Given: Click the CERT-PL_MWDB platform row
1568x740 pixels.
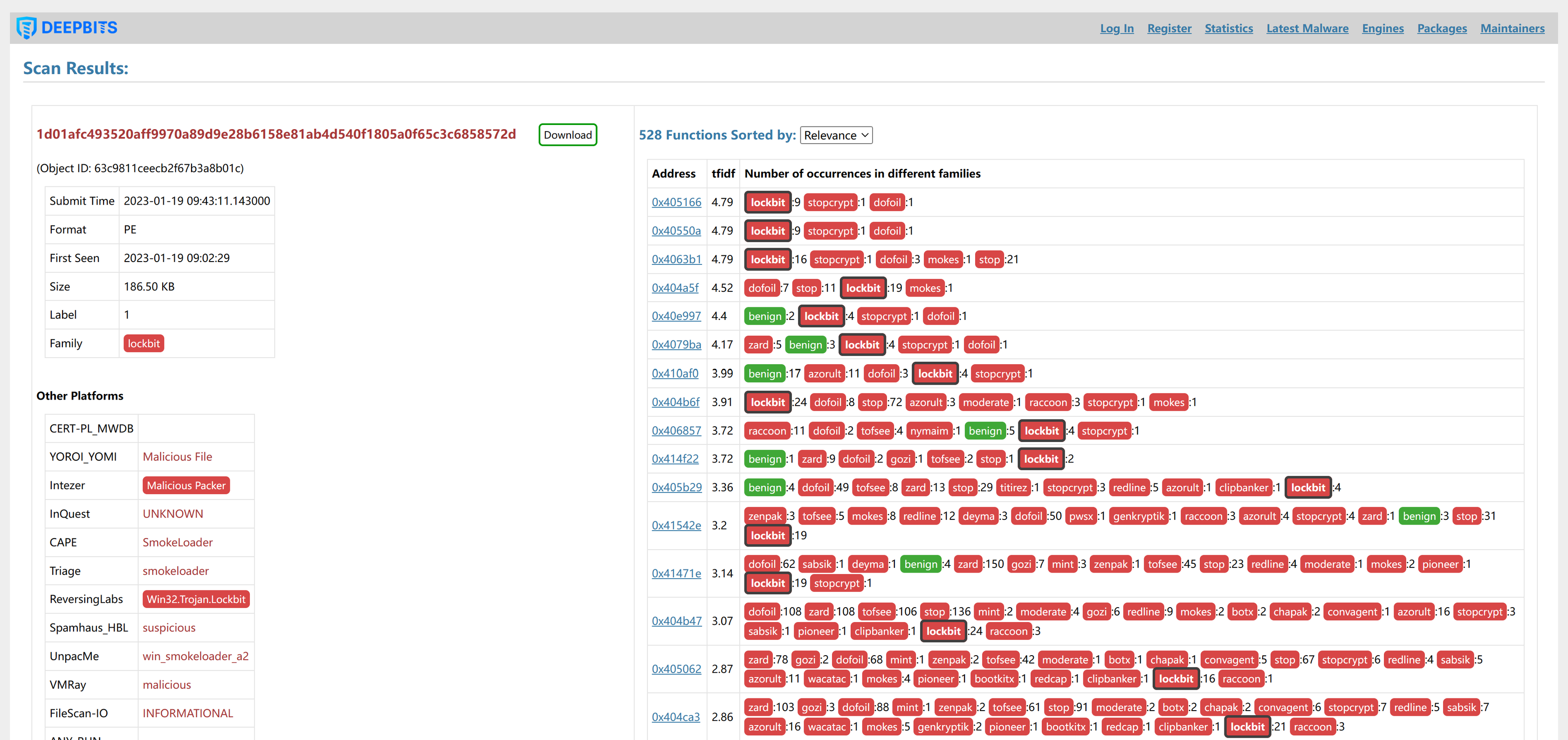Looking at the screenshot, I should coord(149,428).
